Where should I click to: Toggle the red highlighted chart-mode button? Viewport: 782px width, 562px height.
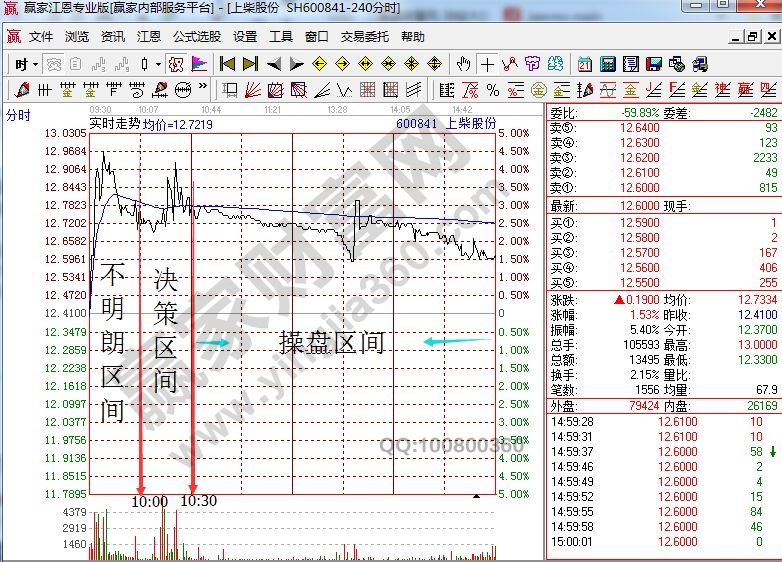pyautogui.click(x=176, y=64)
